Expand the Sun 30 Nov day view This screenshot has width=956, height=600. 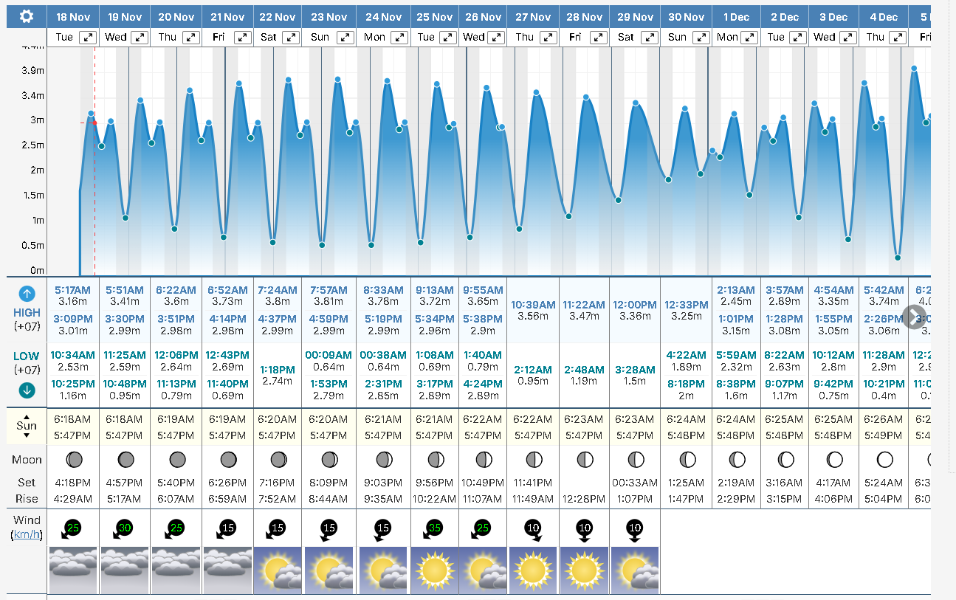[701, 37]
